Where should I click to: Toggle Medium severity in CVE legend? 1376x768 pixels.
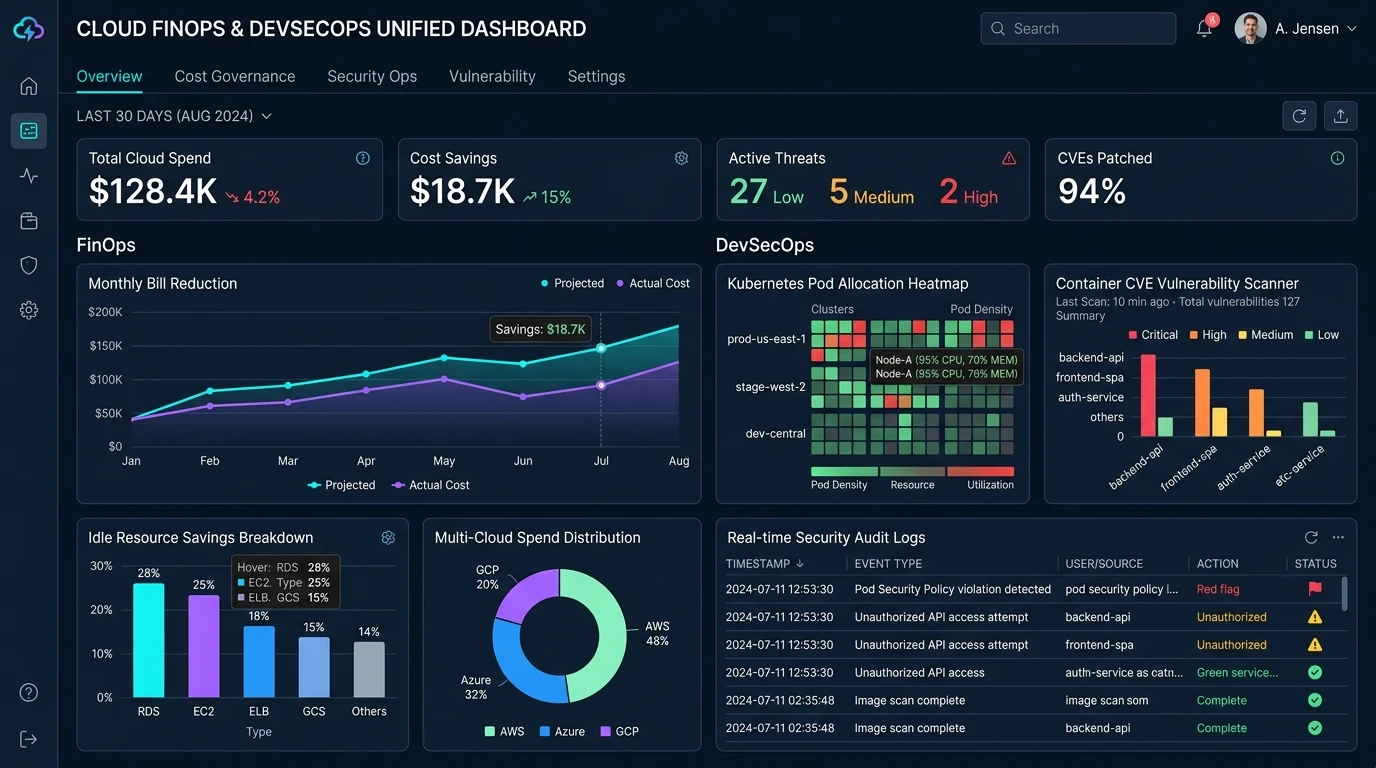pos(1266,335)
